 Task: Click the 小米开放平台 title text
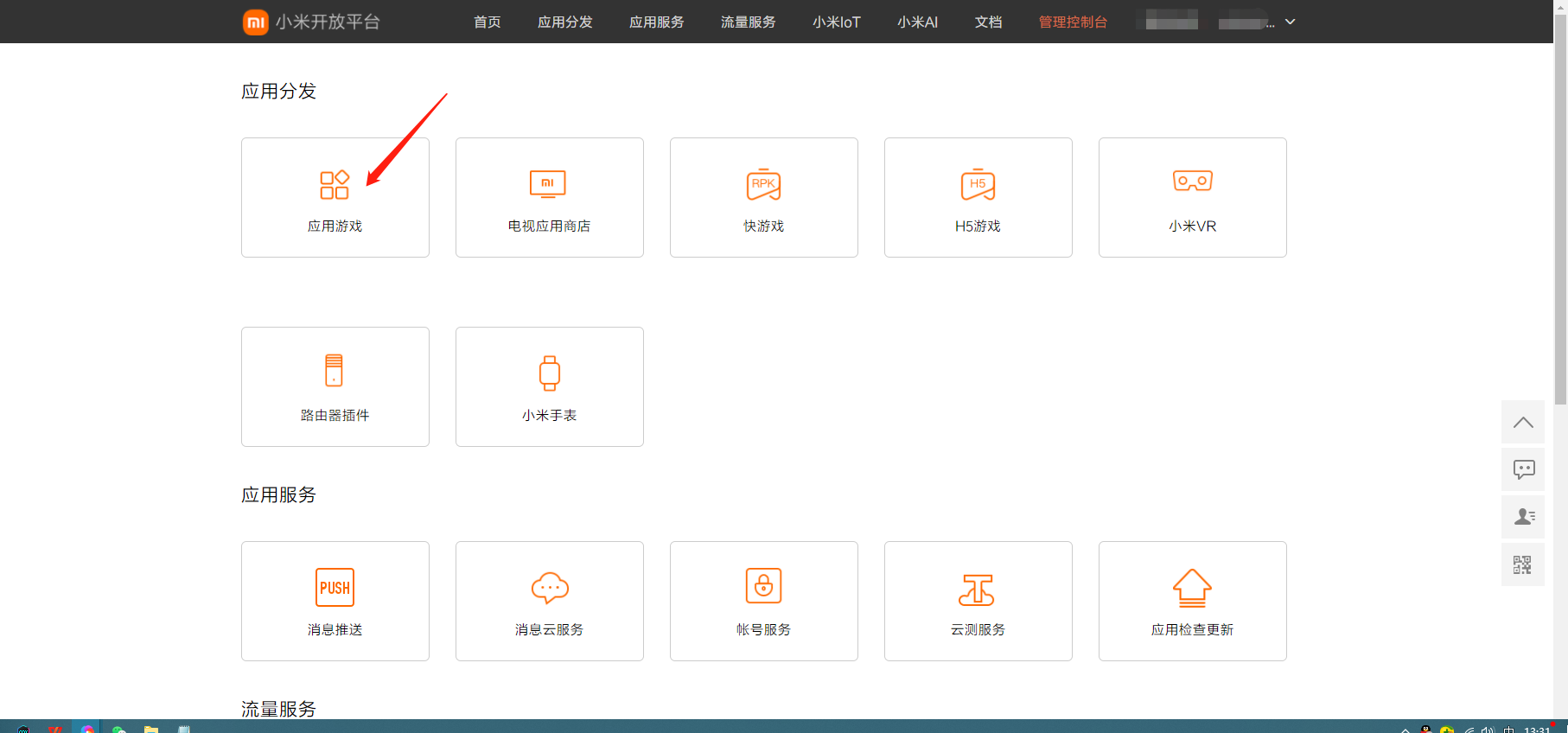tap(328, 22)
